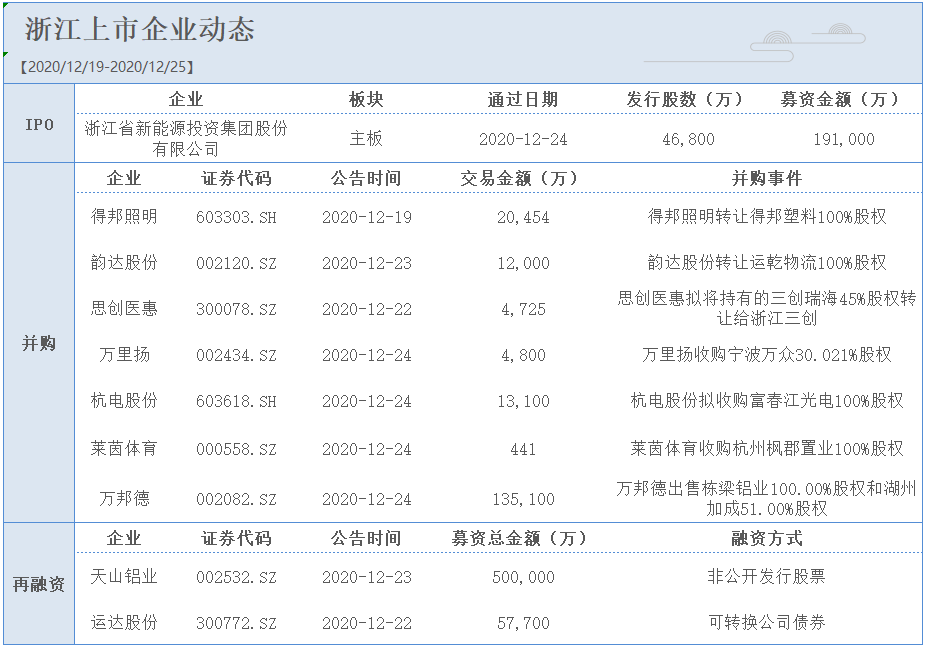This screenshot has width=925, height=647.
Task: Select the company name 万里扬
Action: 124,354
